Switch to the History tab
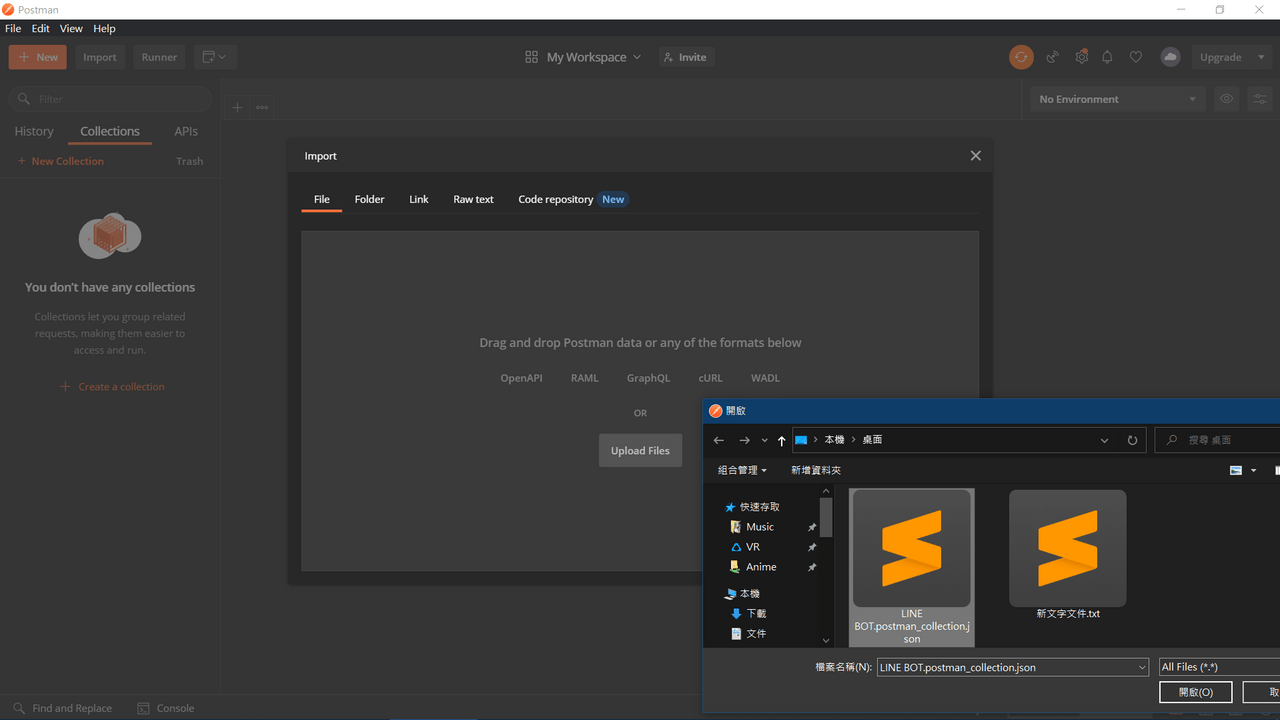Viewport: 1280px width, 720px height. click(x=34, y=131)
